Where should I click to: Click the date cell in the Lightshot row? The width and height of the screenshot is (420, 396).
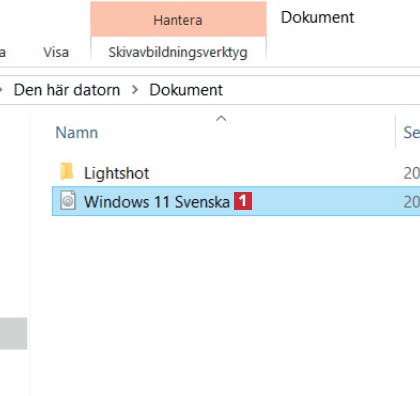[x=411, y=173]
